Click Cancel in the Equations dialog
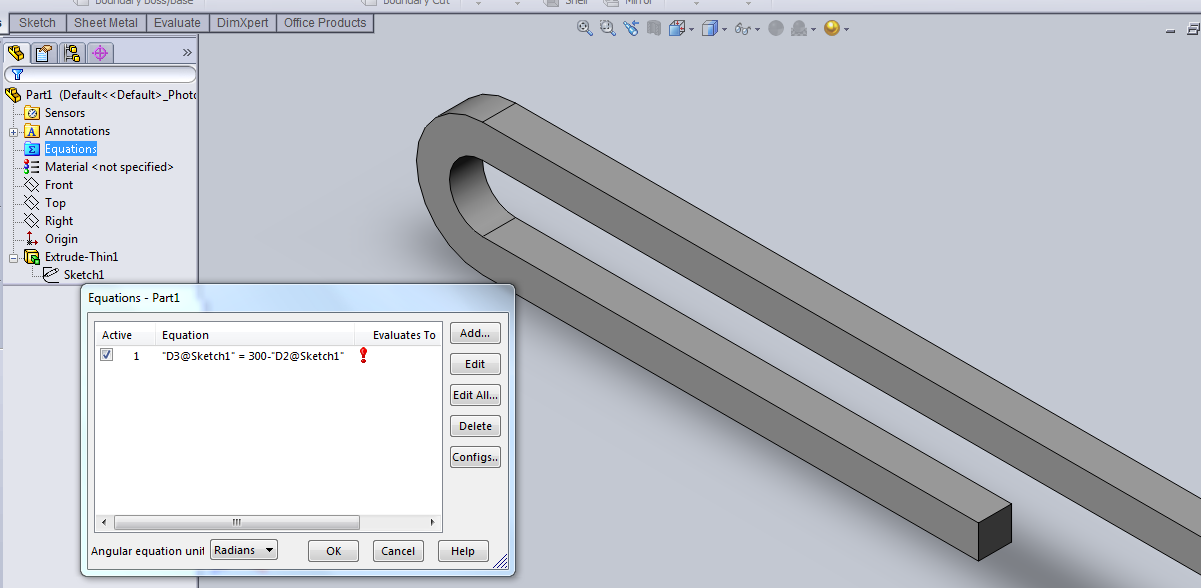 (x=398, y=551)
